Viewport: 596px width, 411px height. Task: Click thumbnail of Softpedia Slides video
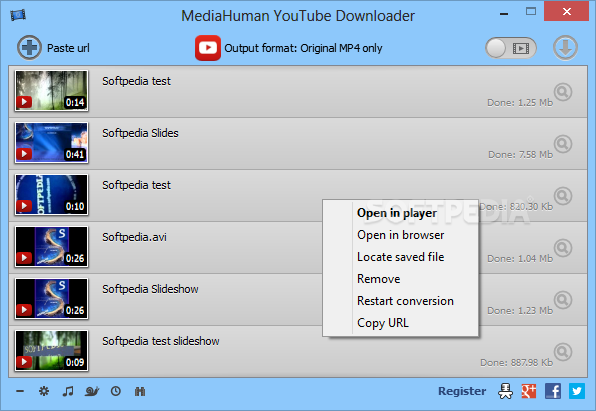coord(51,143)
